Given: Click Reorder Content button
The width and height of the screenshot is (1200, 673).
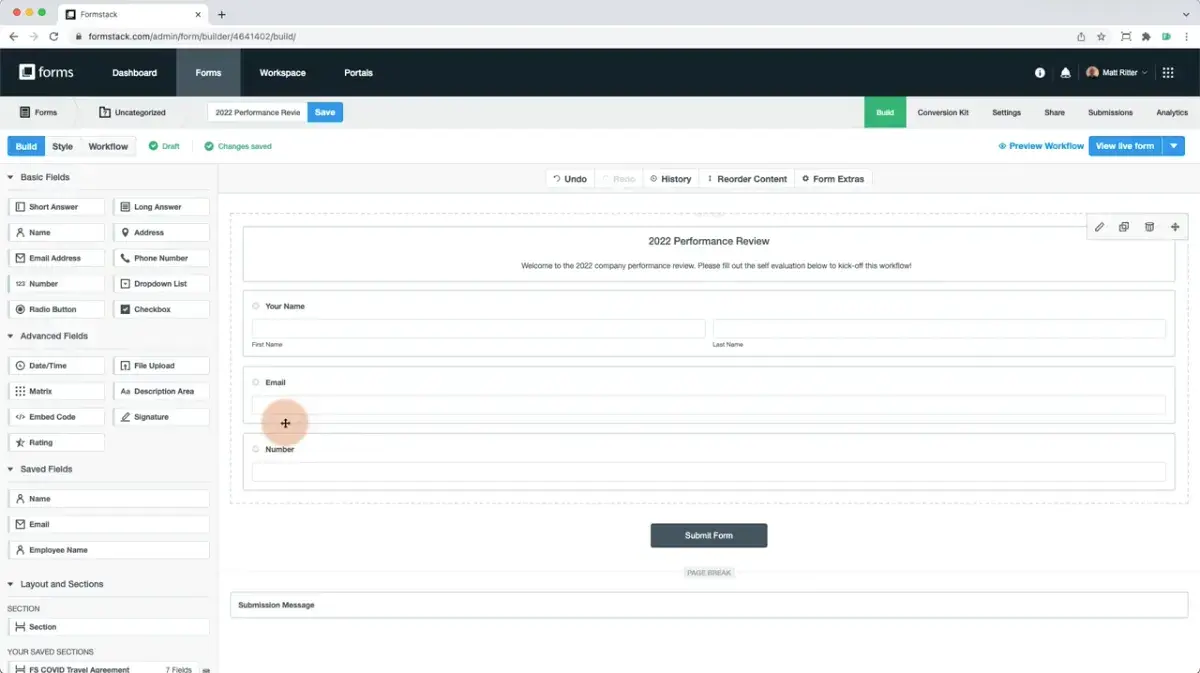Looking at the screenshot, I should [x=747, y=179].
